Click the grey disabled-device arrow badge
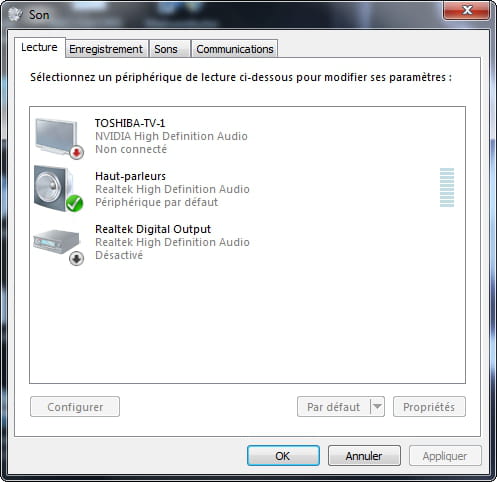Screen dimensions: 497x482 point(76,258)
